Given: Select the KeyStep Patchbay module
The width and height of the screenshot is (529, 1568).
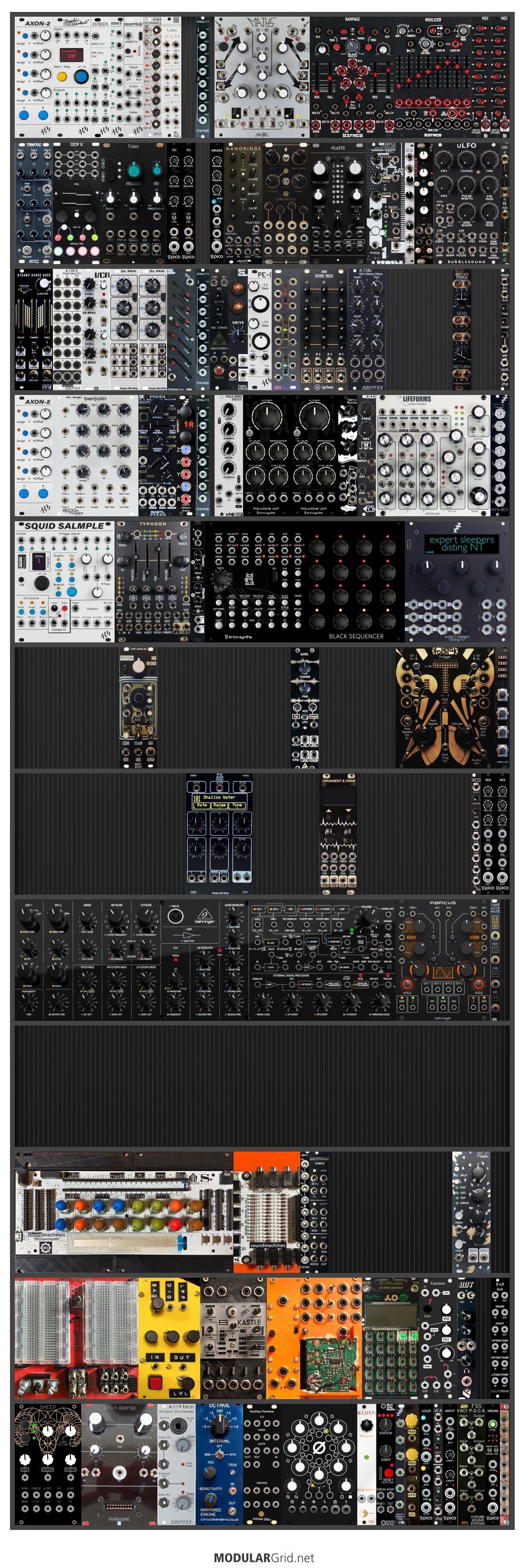Looking at the screenshot, I should click(x=262, y=1464).
